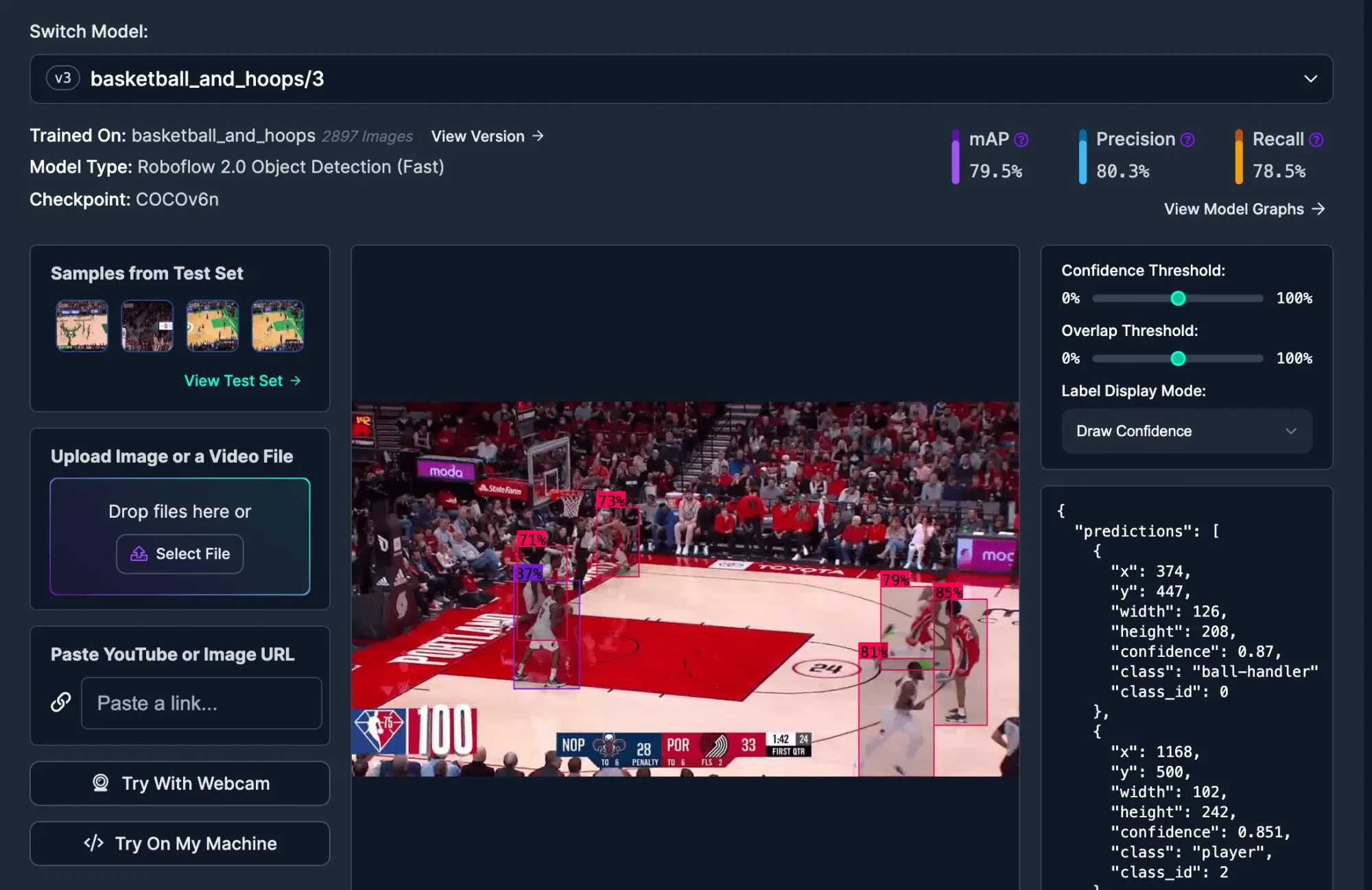The width and height of the screenshot is (1372, 890).
Task: Select the first test set sample thumbnail
Action: coord(82,326)
